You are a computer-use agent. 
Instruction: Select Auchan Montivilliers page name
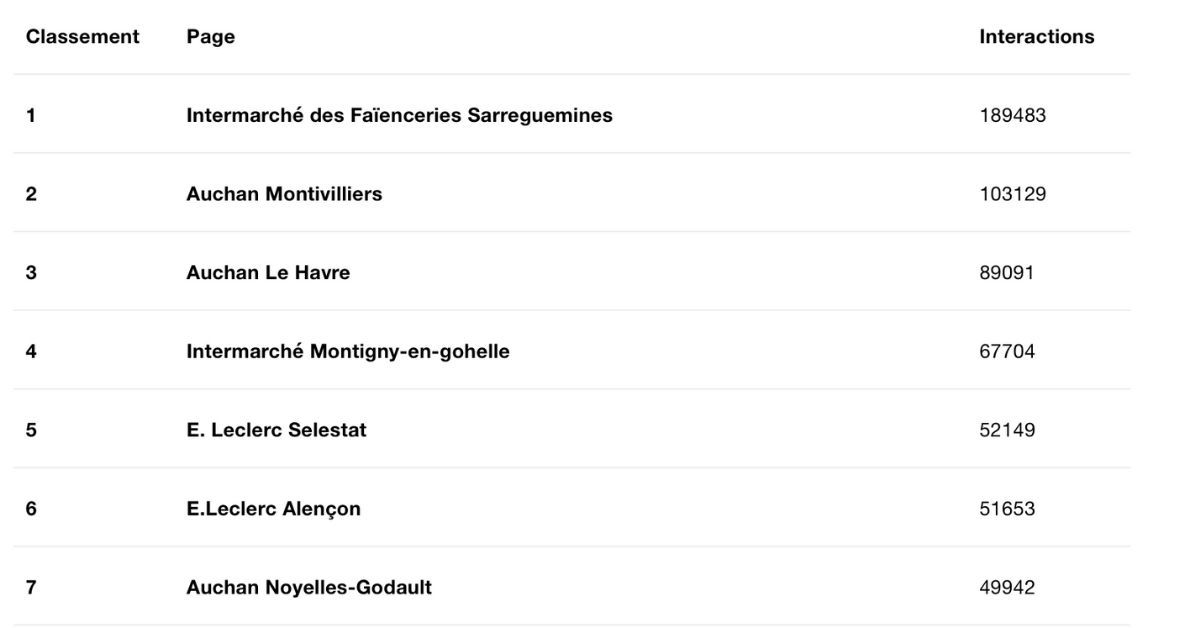tap(284, 194)
